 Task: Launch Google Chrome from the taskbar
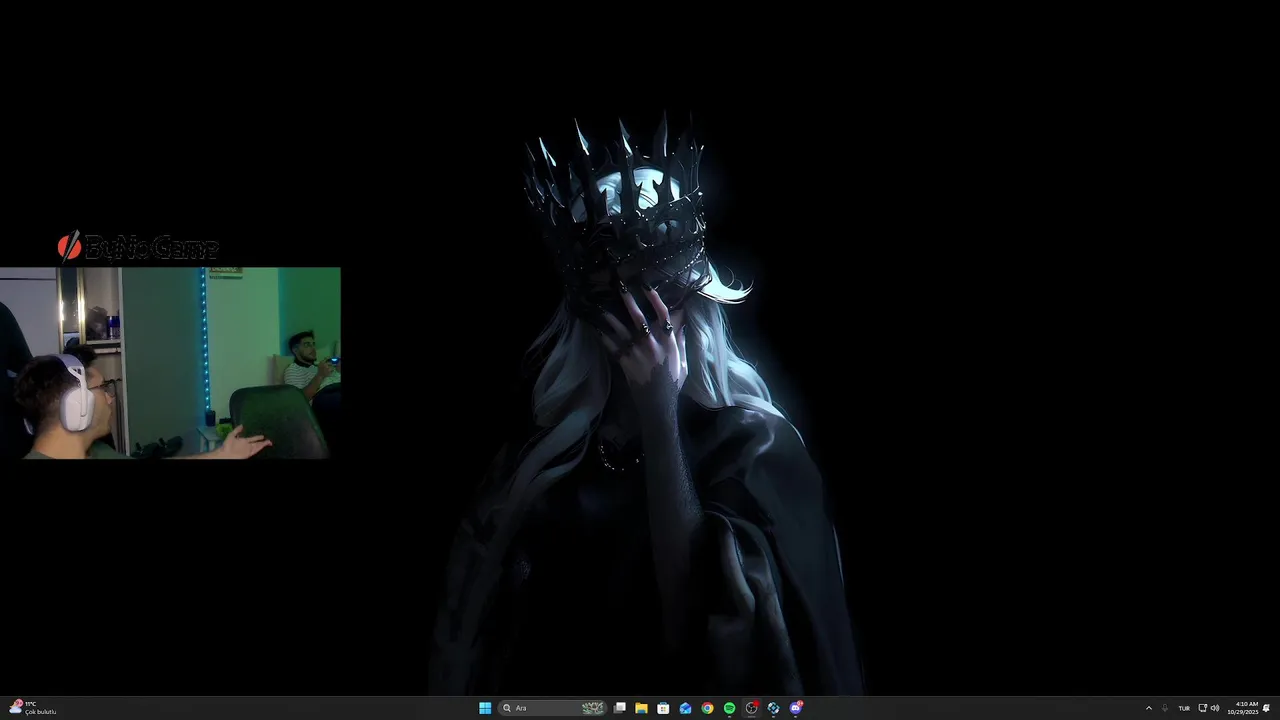point(707,708)
